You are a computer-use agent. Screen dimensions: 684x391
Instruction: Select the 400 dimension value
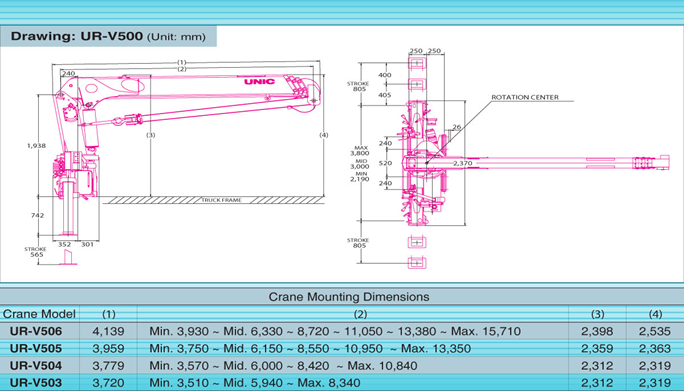(x=385, y=75)
